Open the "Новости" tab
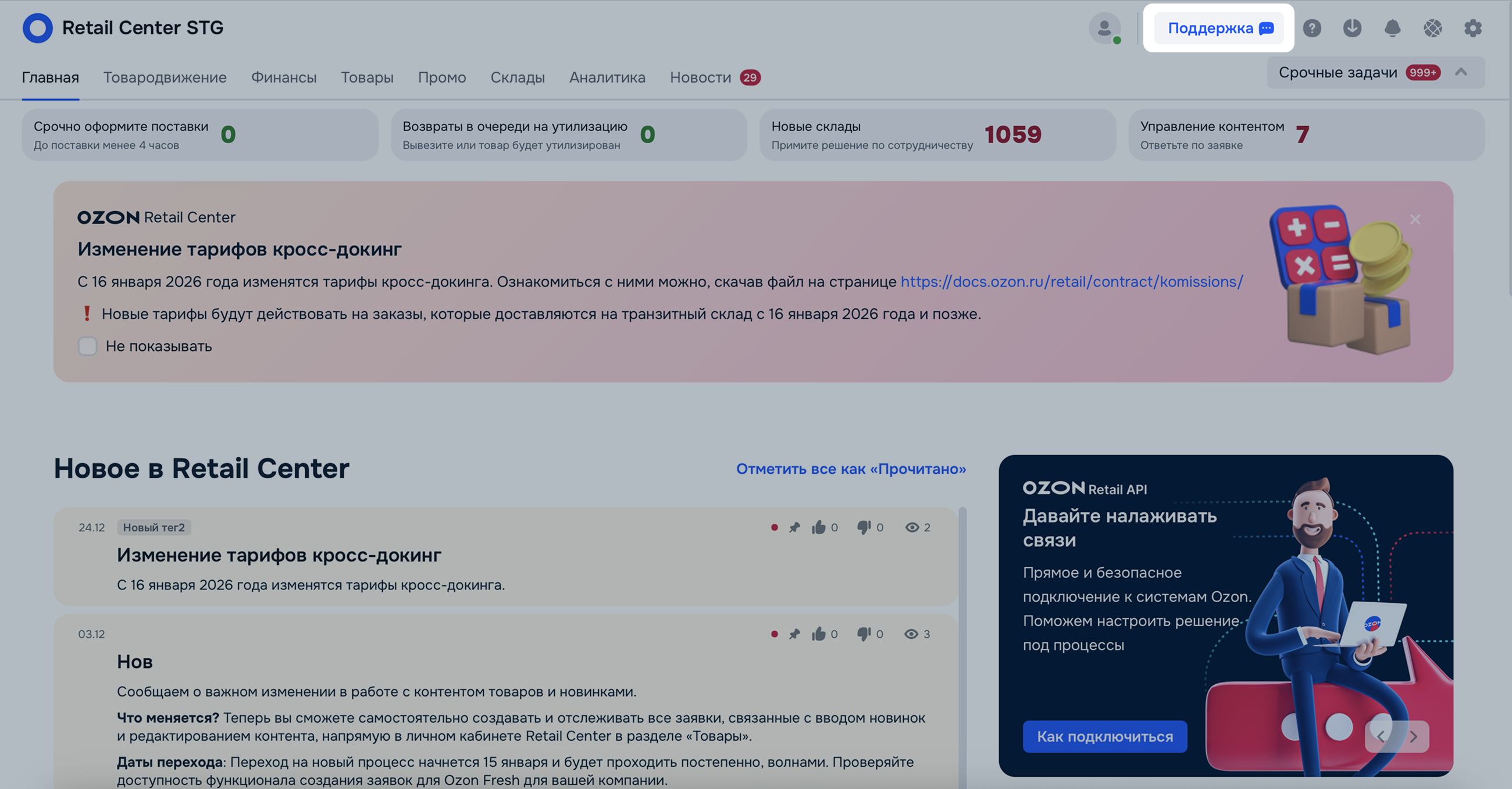Screen dimensions: 1512x789 click(700, 77)
